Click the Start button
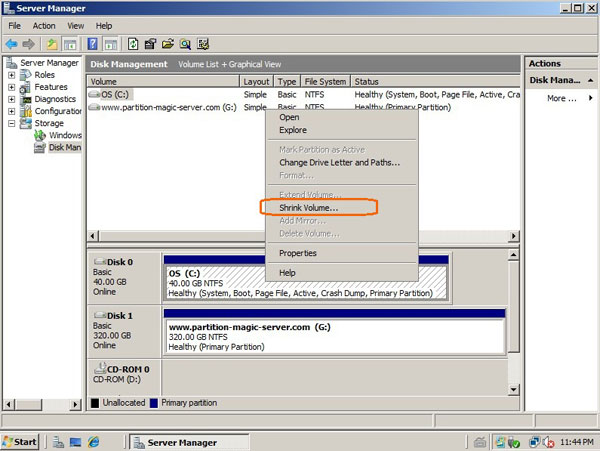The image size is (600, 451). click(x=20, y=442)
